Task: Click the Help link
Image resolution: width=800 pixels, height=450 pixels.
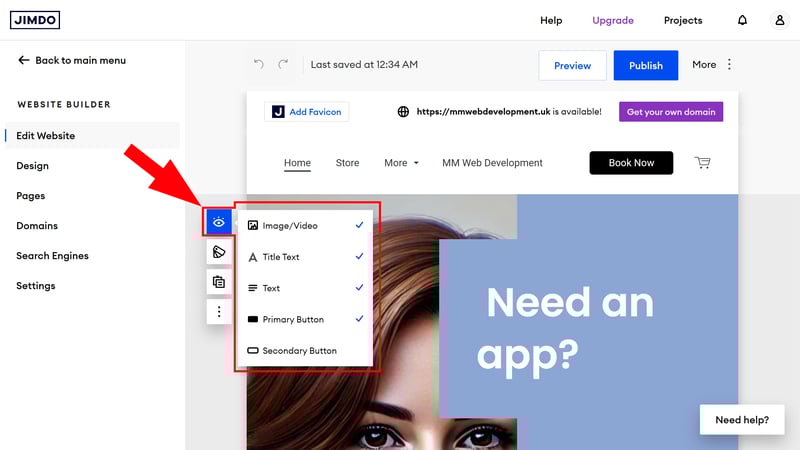Action: pos(551,20)
